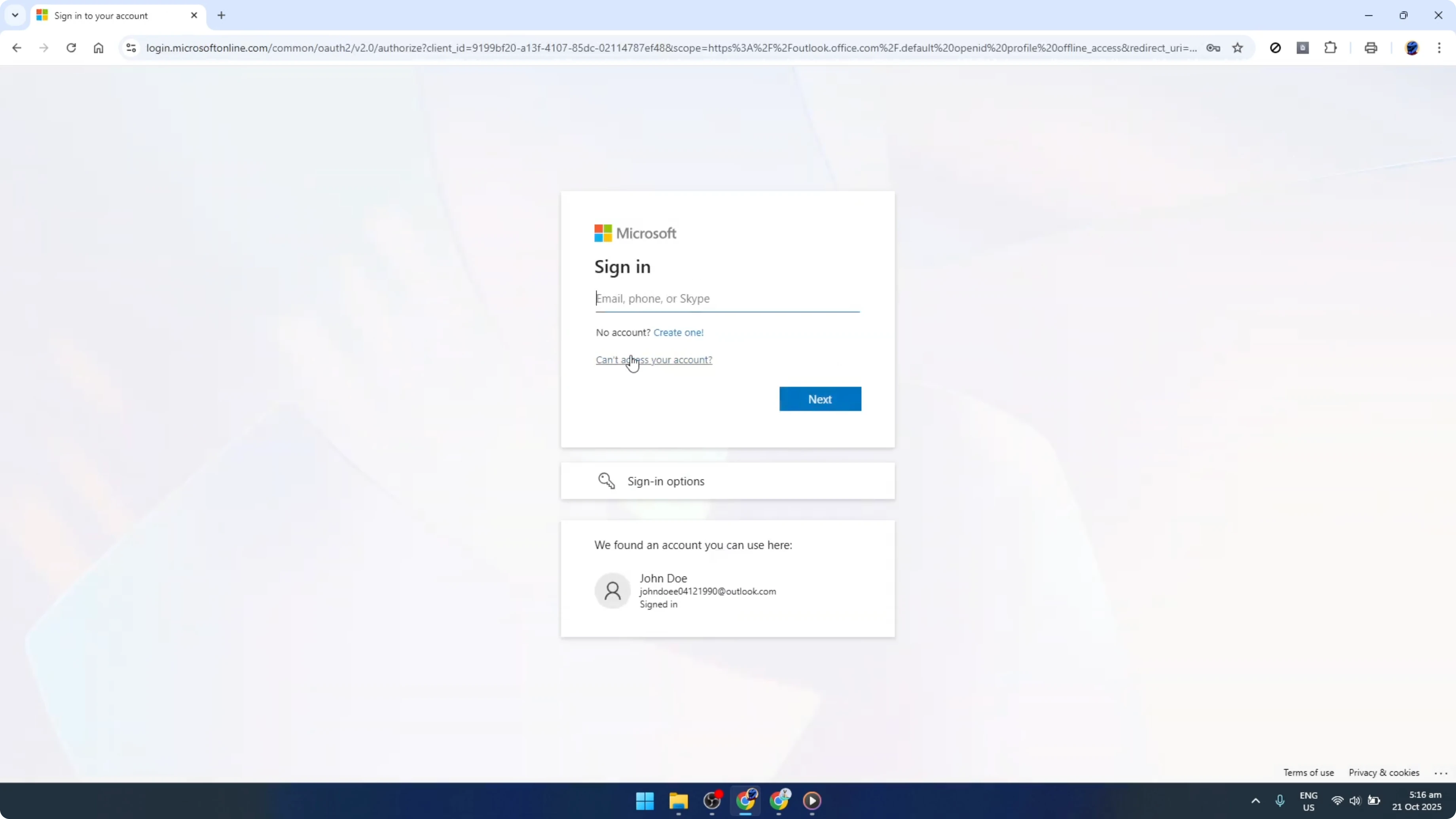
Task: Open the Terms of use link
Action: tap(1308, 773)
